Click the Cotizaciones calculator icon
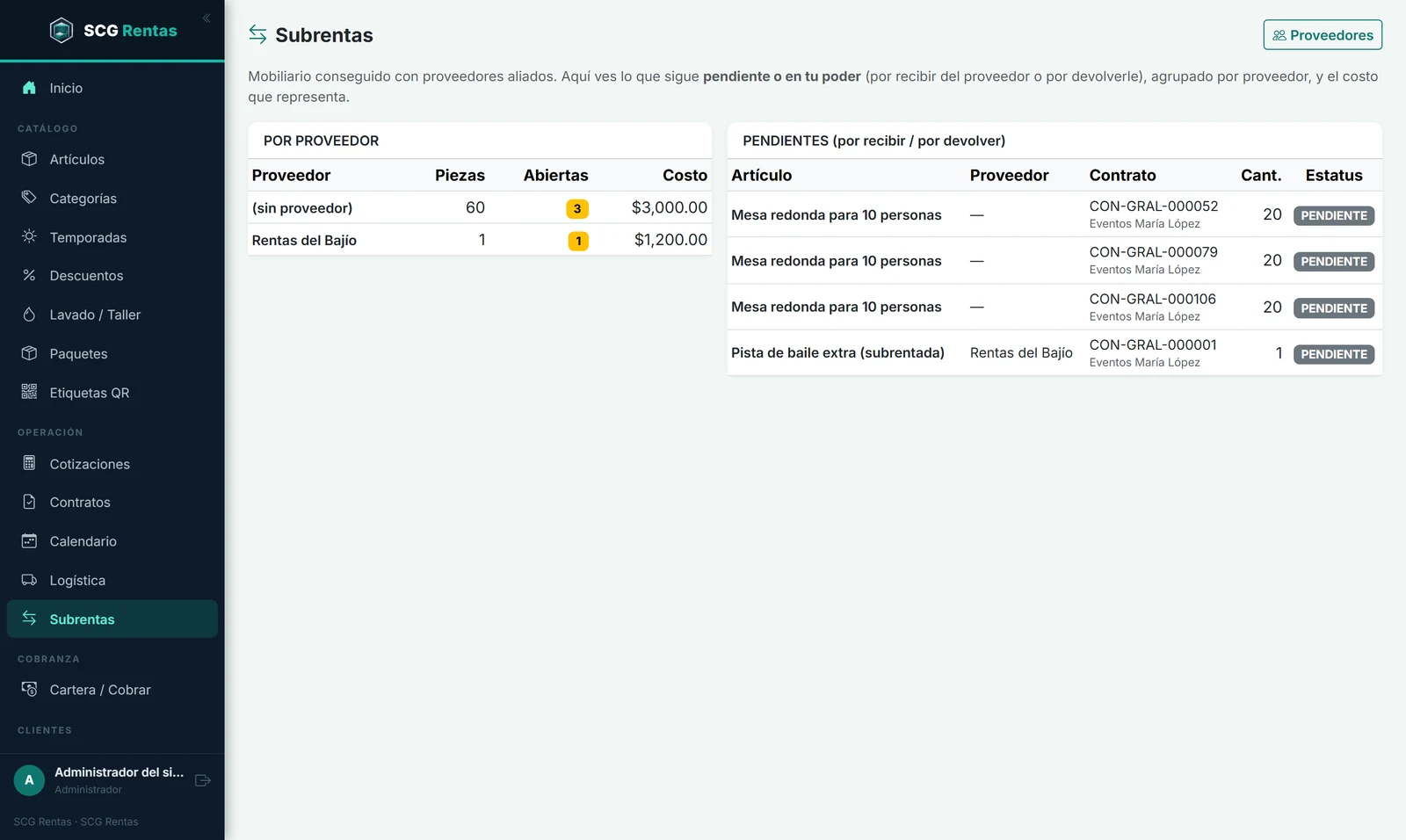 (x=29, y=463)
